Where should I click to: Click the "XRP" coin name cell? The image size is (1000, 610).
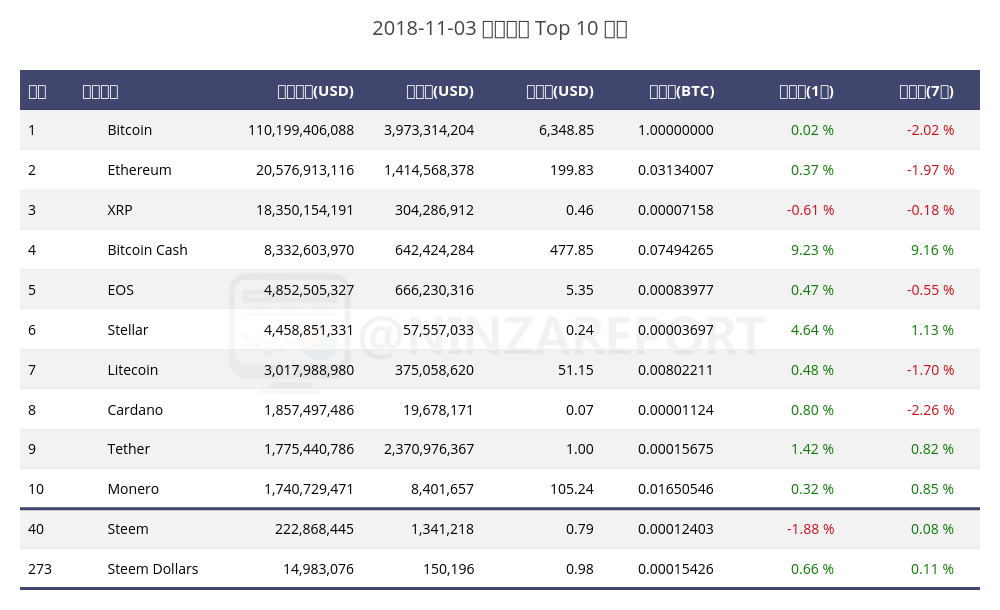pos(120,211)
